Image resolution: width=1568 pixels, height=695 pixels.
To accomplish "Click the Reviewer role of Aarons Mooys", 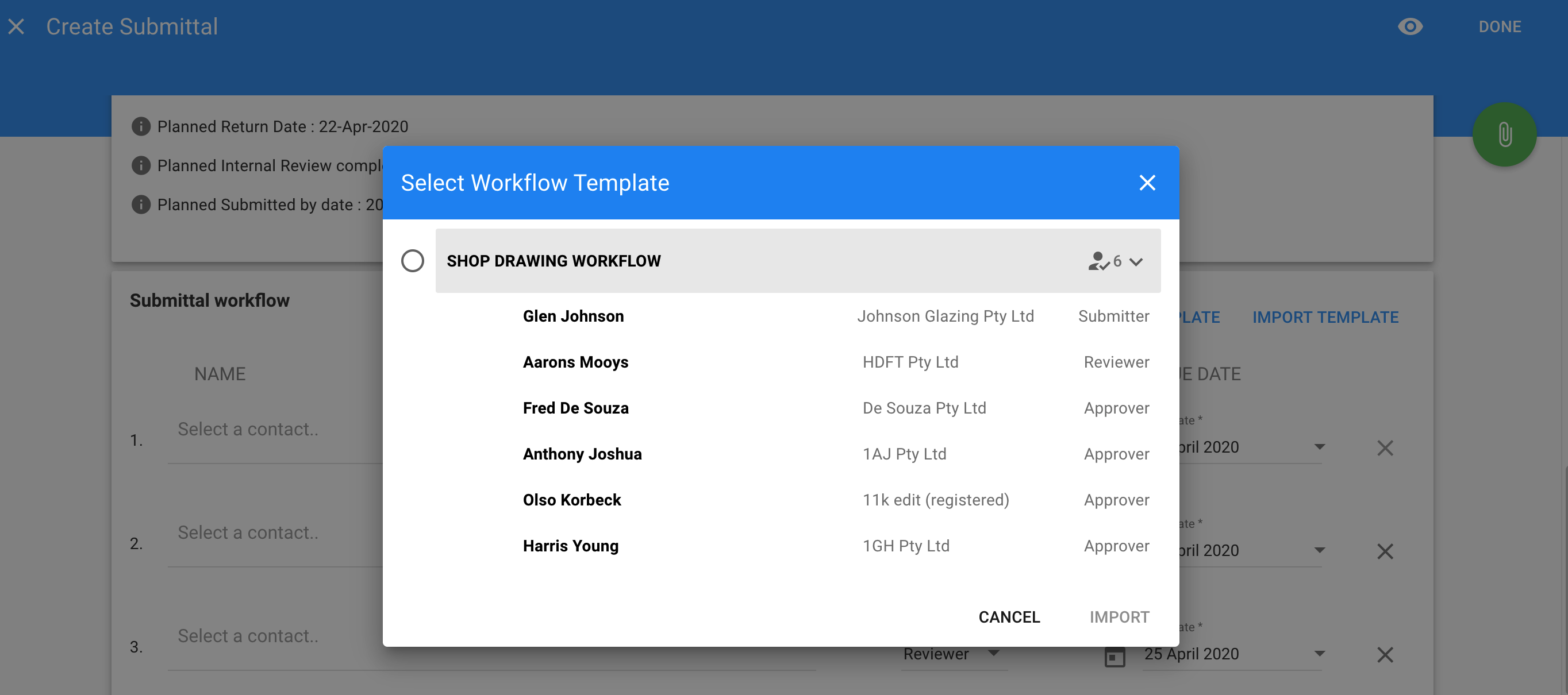I will [1117, 362].
